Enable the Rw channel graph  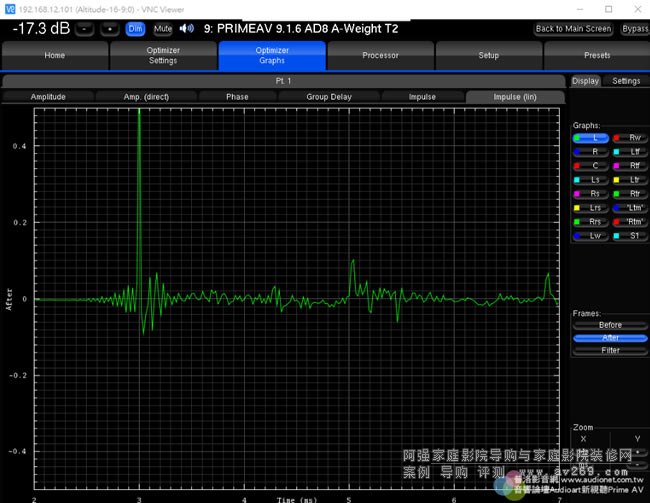(631, 137)
